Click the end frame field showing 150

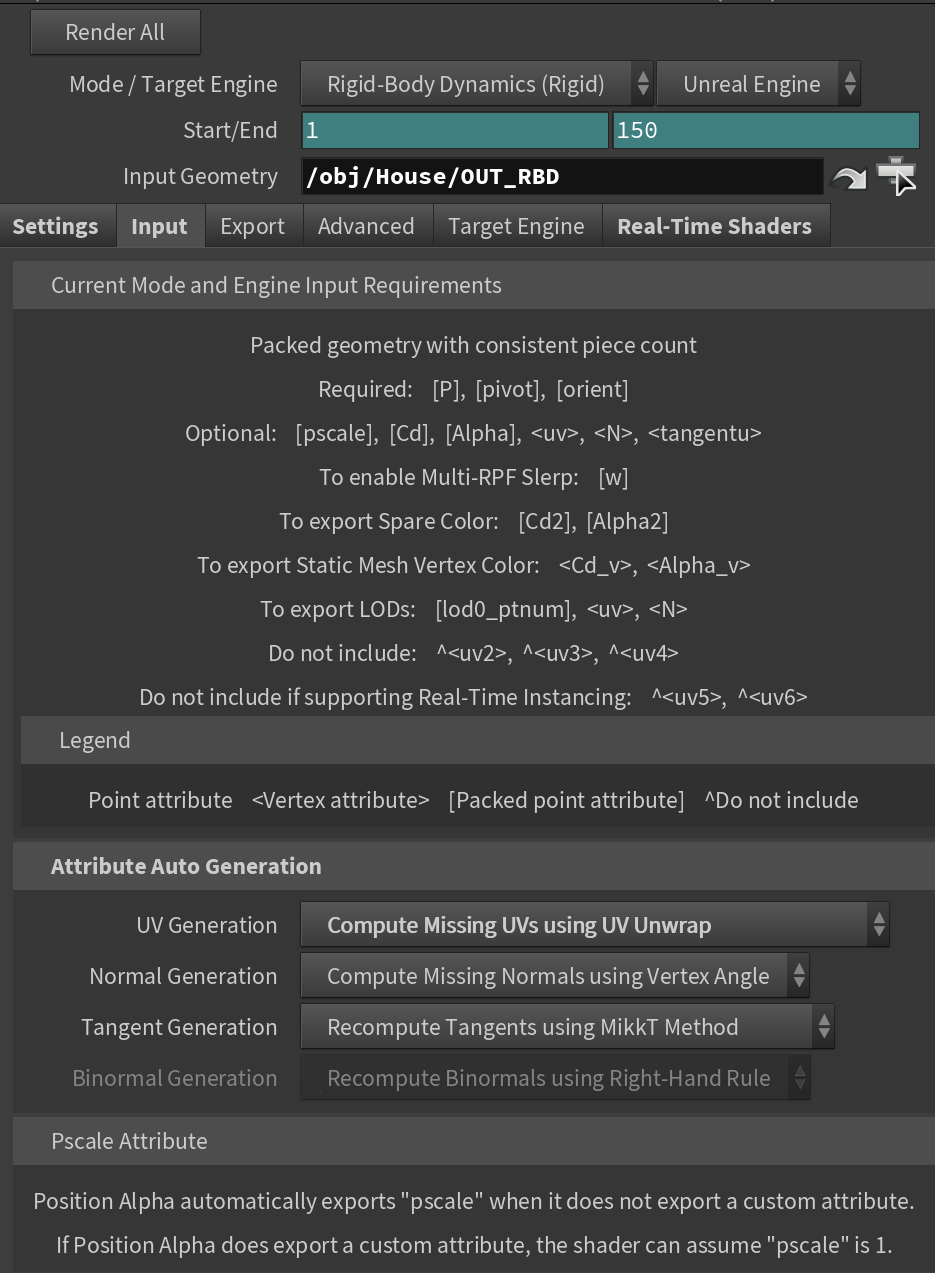tap(766, 131)
